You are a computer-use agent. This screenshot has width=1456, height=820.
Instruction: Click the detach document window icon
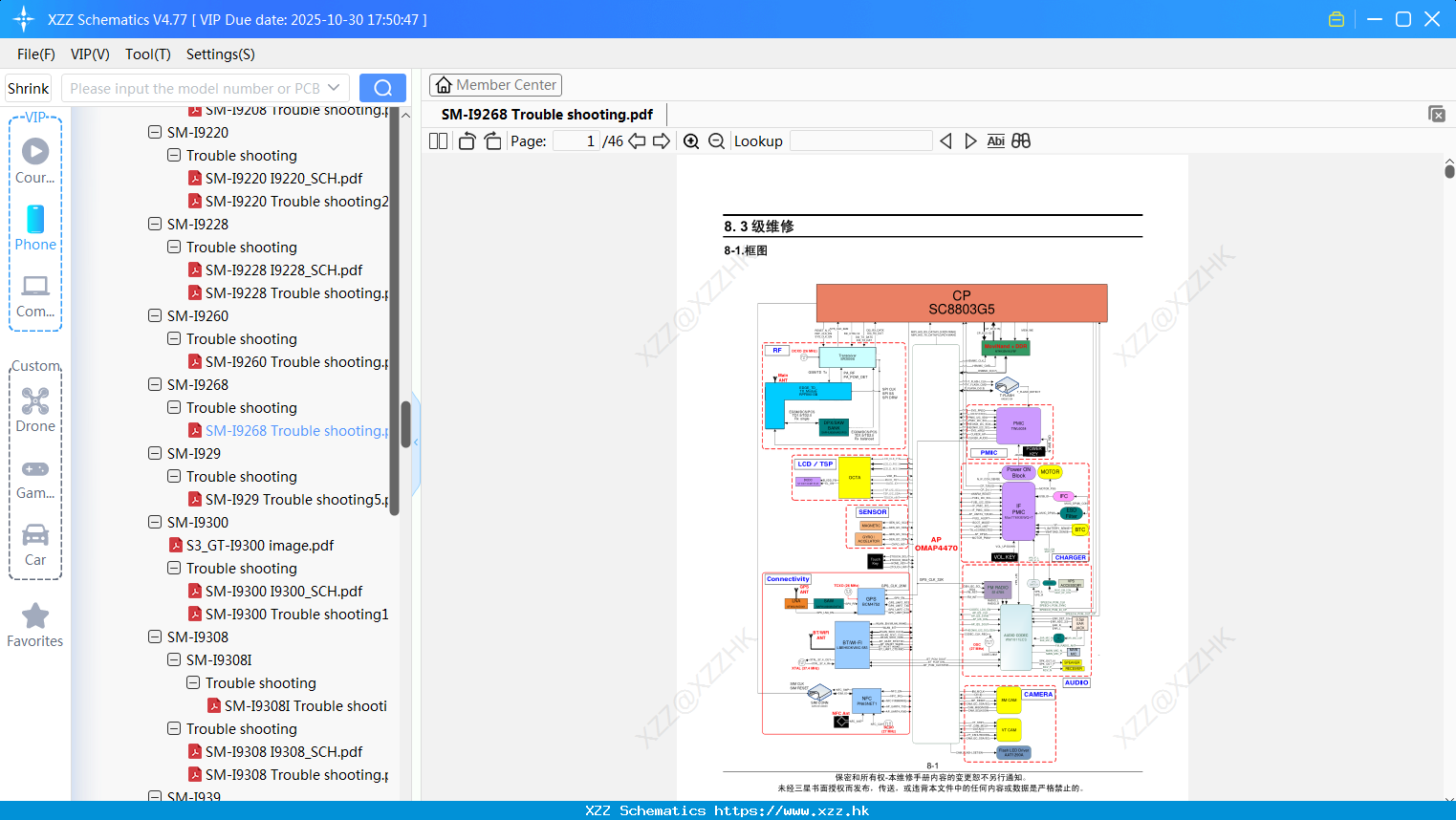(x=1437, y=114)
